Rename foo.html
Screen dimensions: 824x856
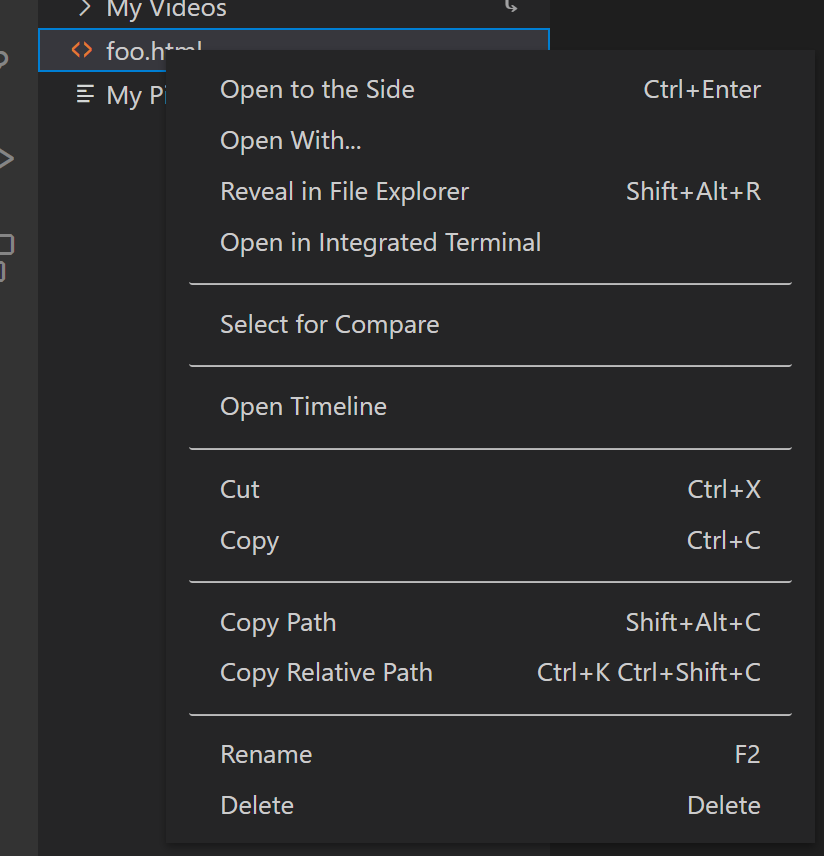[x=266, y=754]
